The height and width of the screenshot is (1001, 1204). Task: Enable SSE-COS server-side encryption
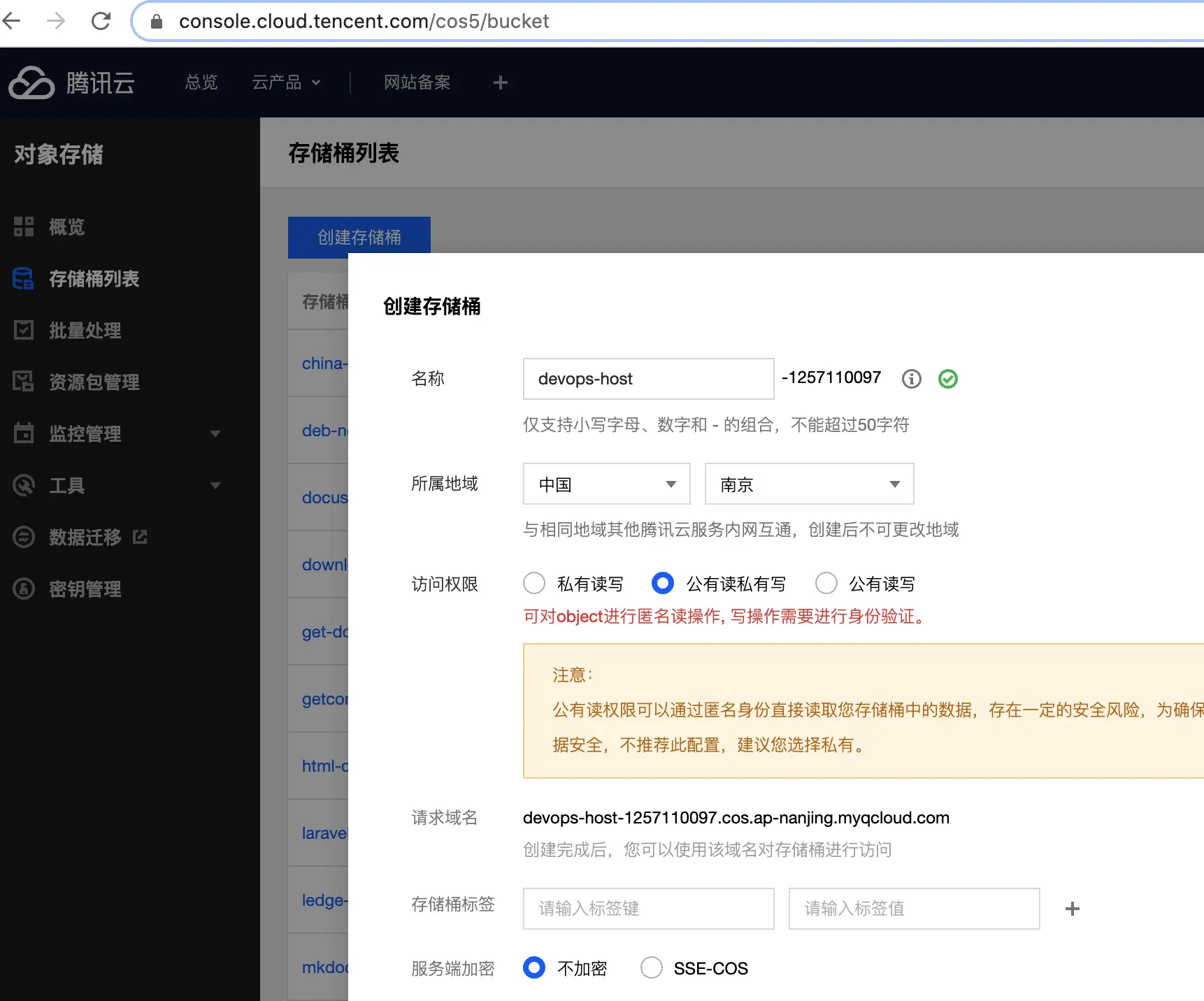[x=651, y=967]
